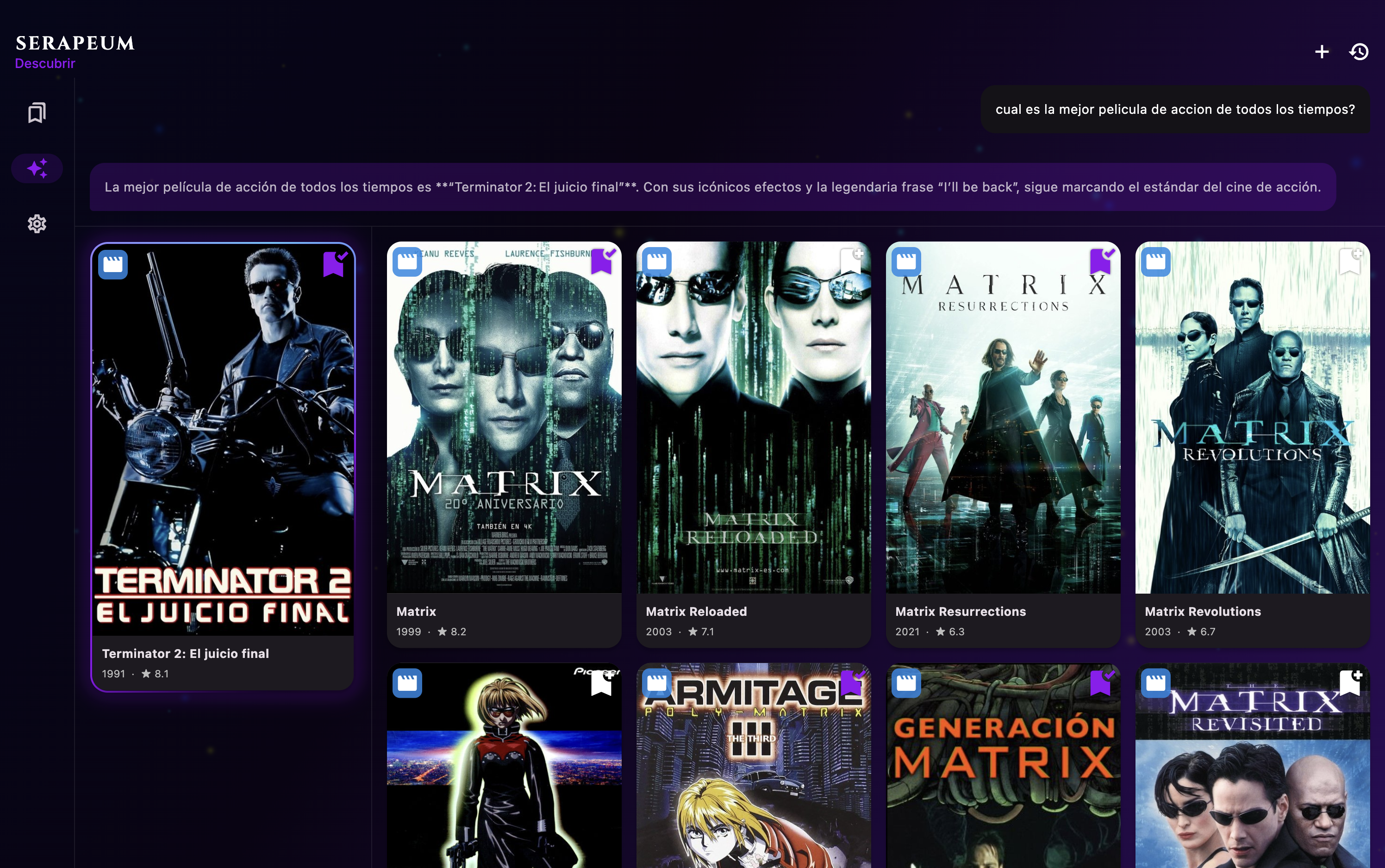Open the Matrix Revolutions poster
Screen dimensions: 1385x868
pos(1252,417)
